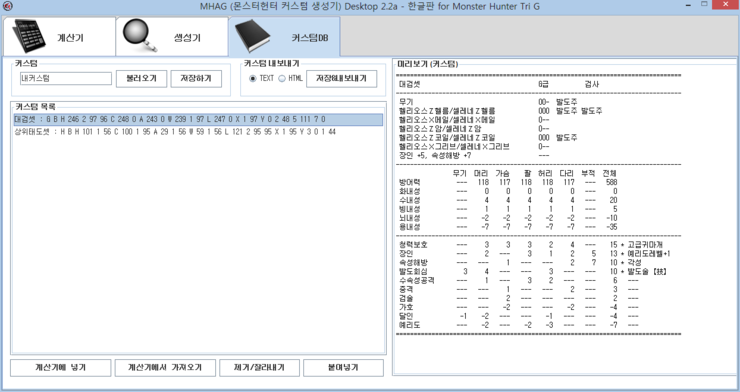Click the 붙여넣기 paste button
Image resolution: width=740 pixels, height=392 pixels.
coord(343,367)
